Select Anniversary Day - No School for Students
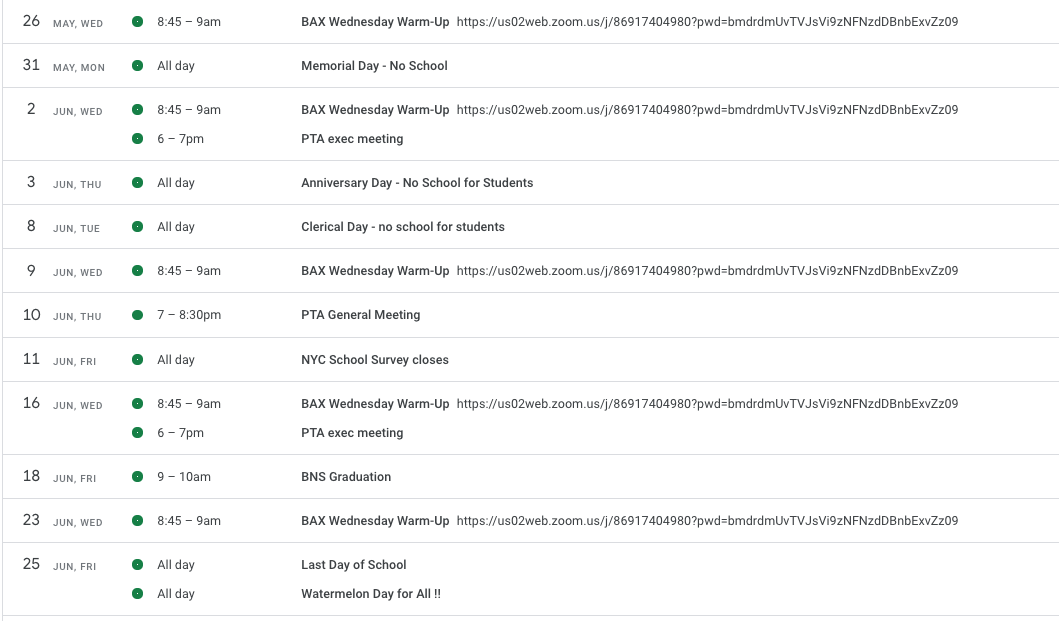 tap(417, 183)
